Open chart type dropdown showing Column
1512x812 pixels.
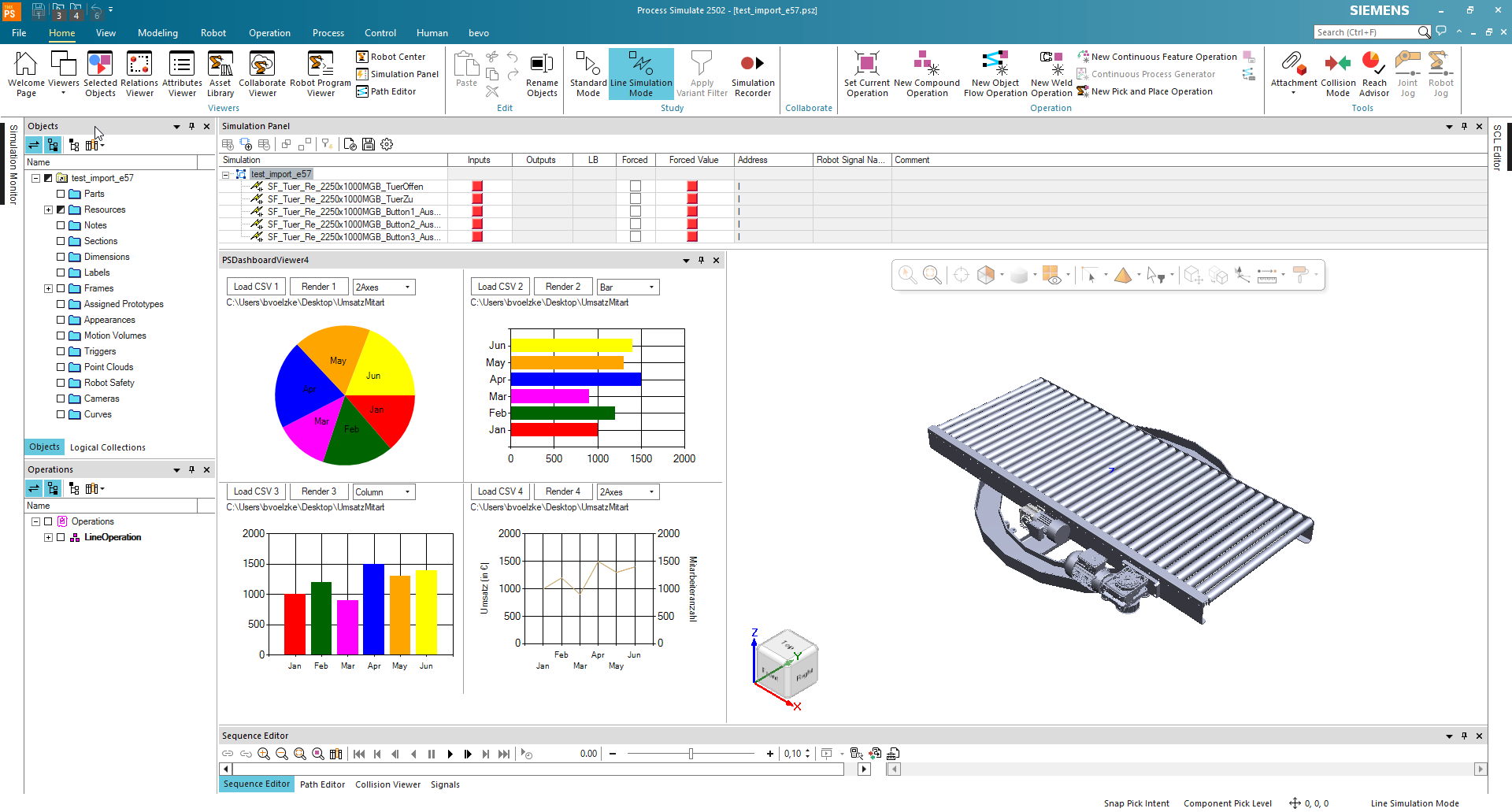tap(384, 492)
